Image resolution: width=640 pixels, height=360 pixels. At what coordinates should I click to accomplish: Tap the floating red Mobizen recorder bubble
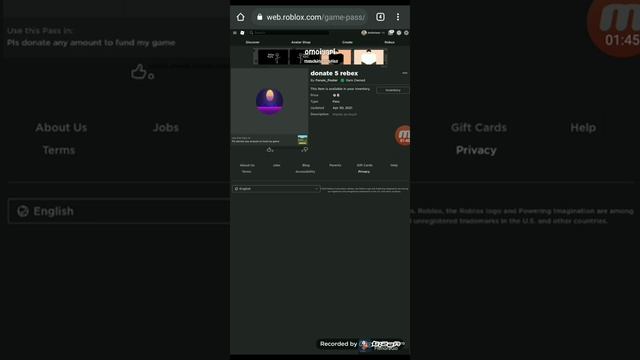402,136
